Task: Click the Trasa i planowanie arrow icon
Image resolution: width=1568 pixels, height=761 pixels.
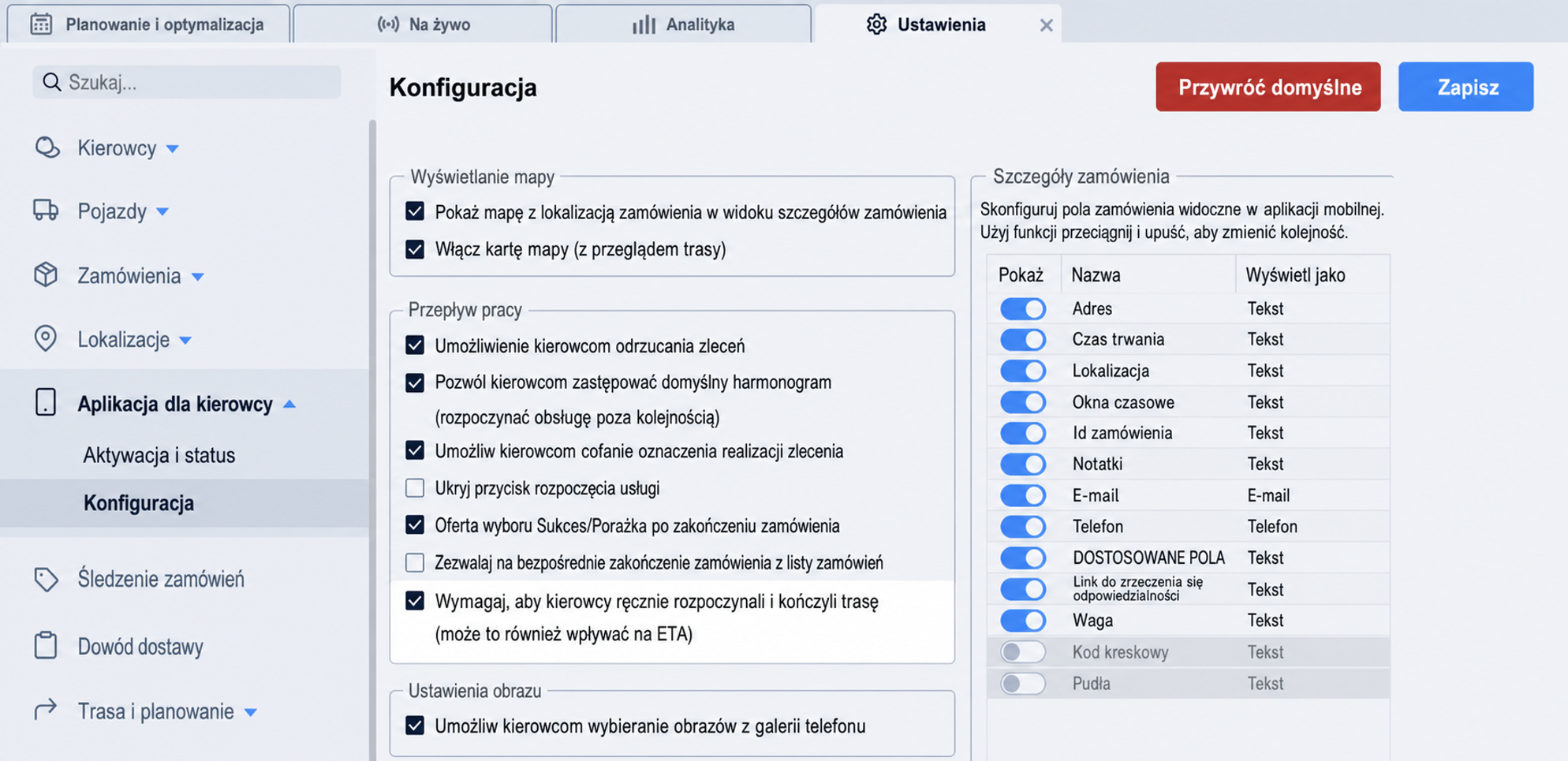Action: point(46,709)
